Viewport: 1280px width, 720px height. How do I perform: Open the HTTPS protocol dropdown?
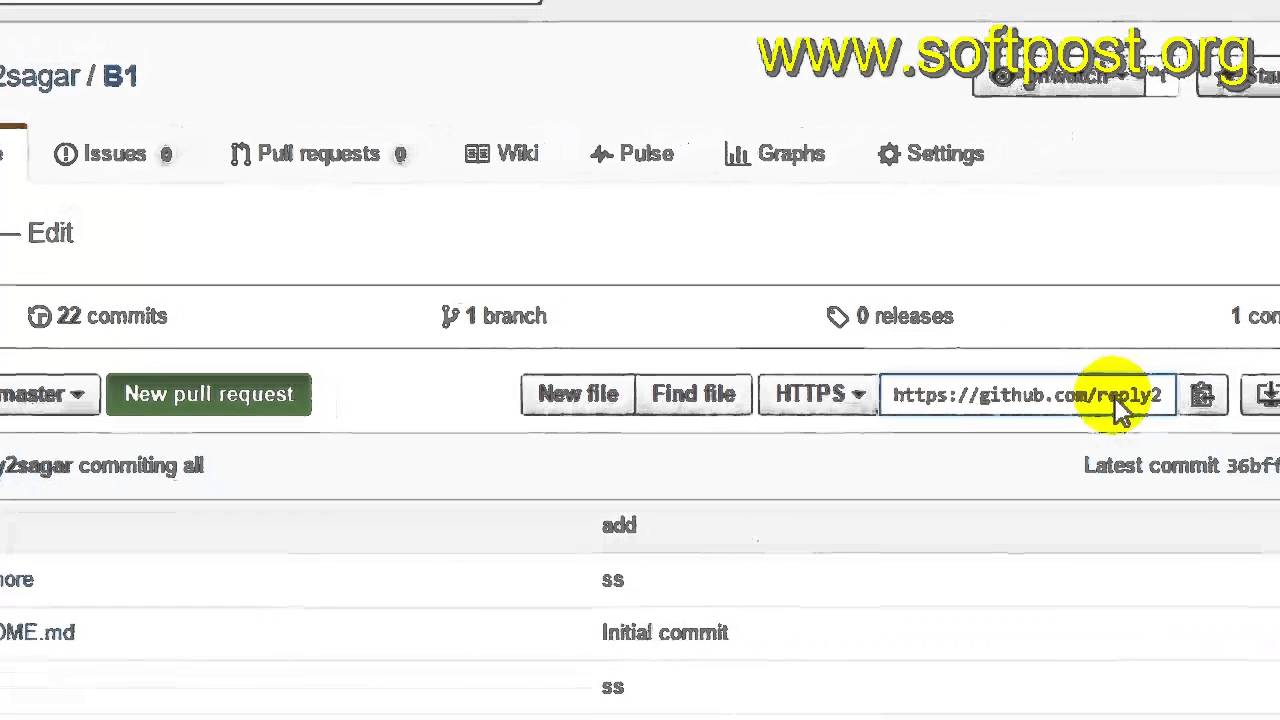click(x=819, y=395)
